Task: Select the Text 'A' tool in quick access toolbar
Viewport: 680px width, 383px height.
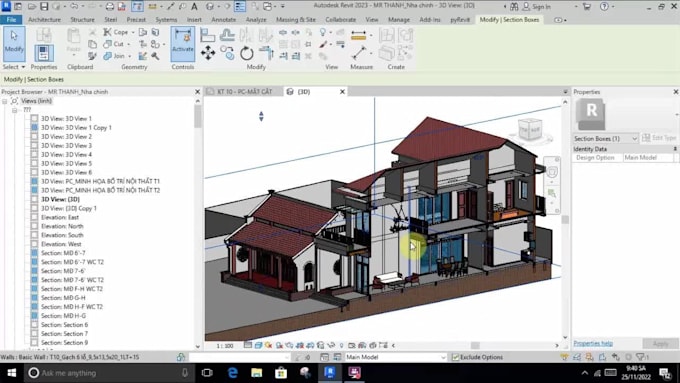Action: click(194, 7)
